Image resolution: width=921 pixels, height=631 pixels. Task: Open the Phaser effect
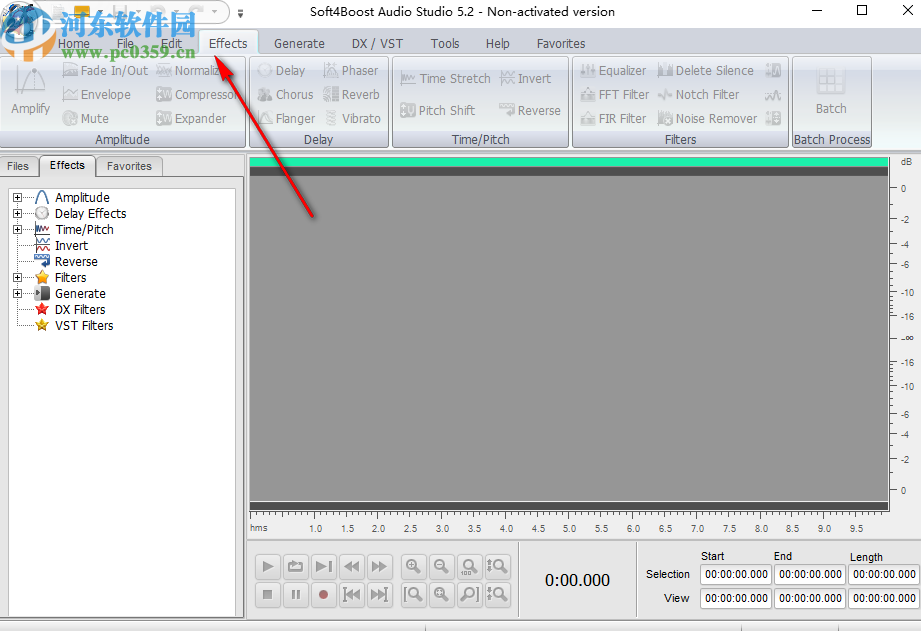pyautogui.click(x=351, y=71)
